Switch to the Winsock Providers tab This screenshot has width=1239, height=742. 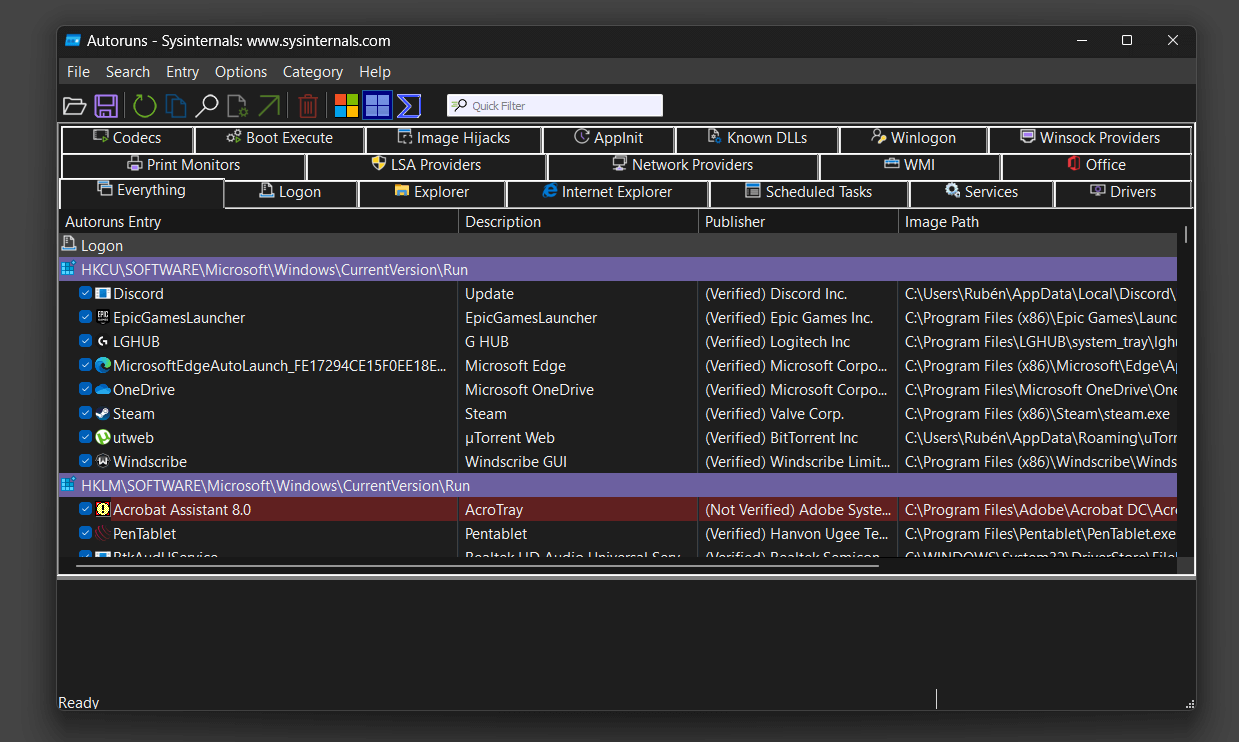1089,138
